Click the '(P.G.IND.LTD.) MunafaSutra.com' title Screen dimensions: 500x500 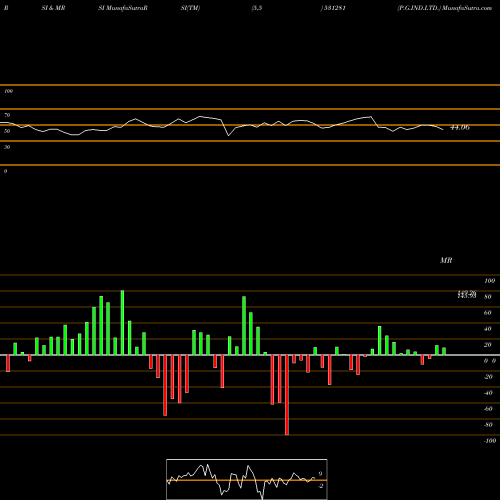pos(445,8)
